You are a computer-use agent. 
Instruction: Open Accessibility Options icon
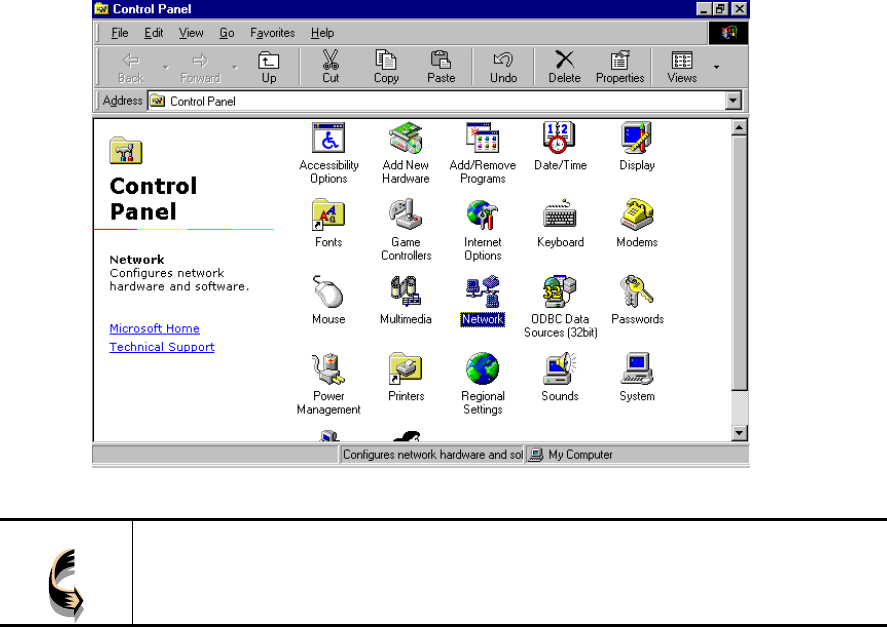[329, 153]
